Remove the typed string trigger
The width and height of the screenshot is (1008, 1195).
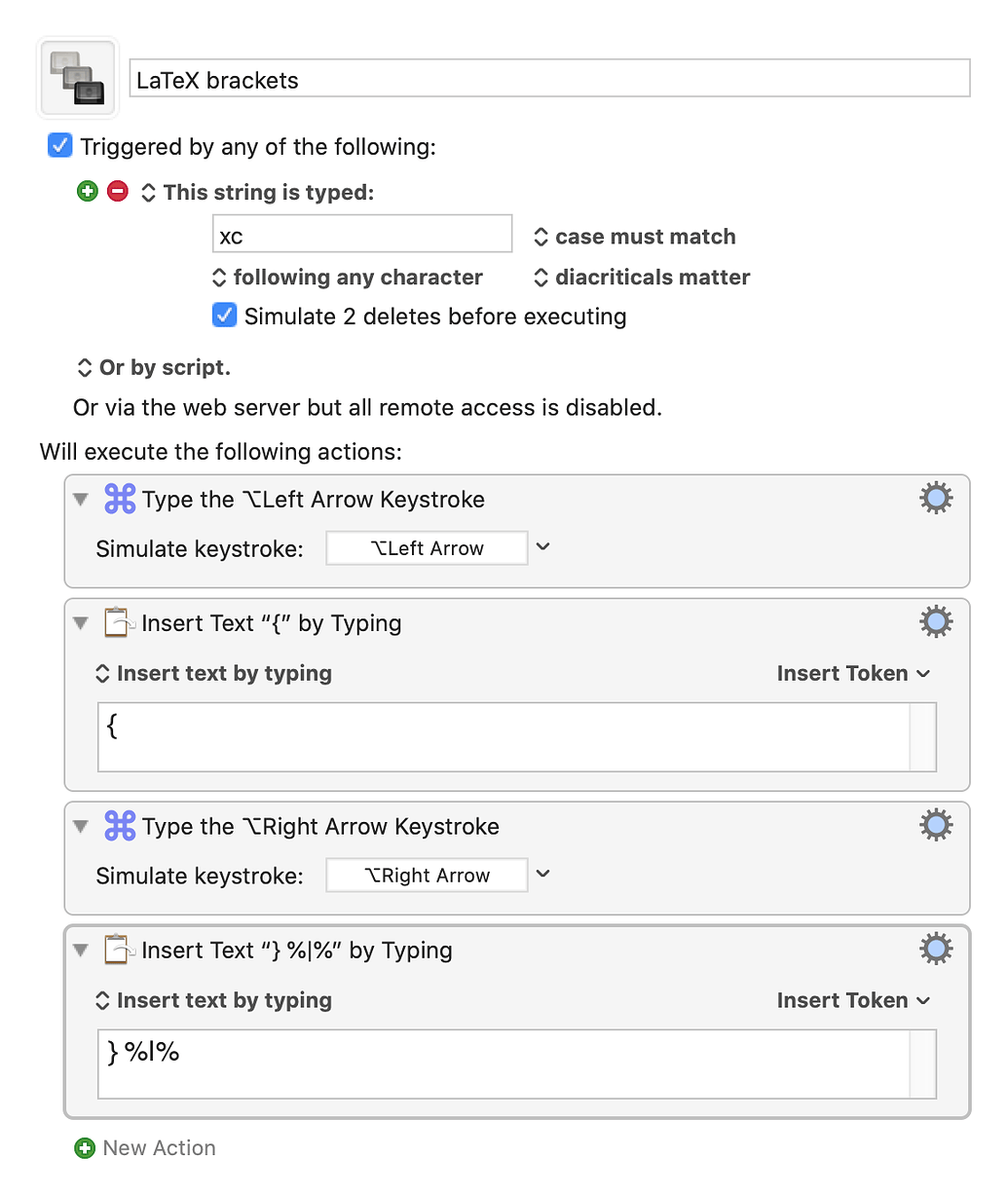coord(118,192)
